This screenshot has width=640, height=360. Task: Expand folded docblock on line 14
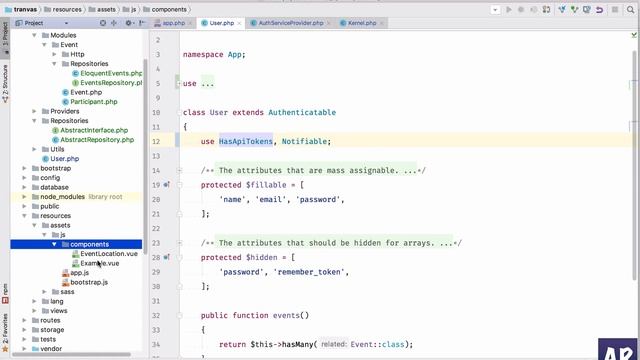179,171
